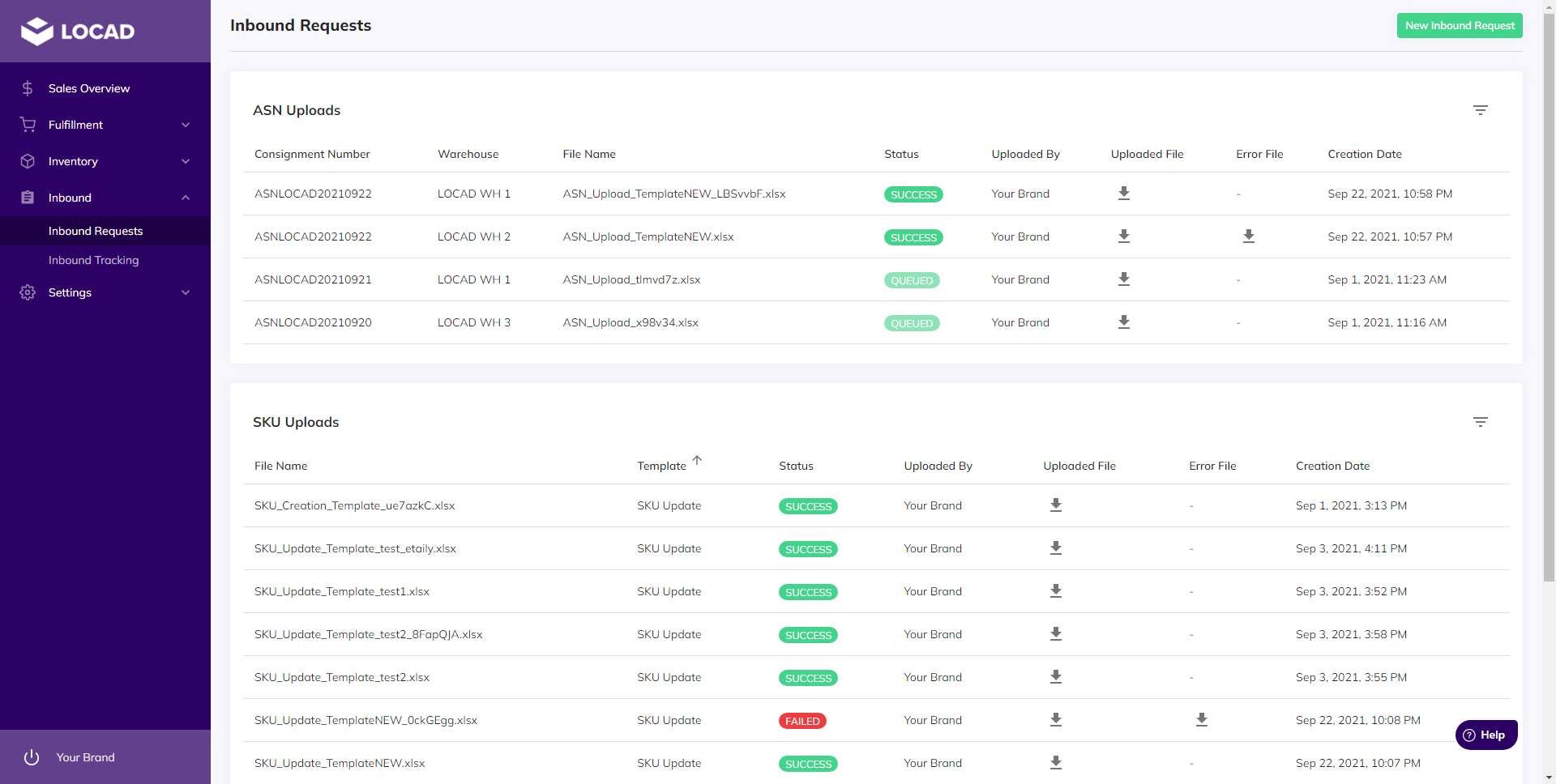The width and height of the screenshot is (1556, 784).
Task: Click the FAILED status badge
Action: click(x=802, y=720)
